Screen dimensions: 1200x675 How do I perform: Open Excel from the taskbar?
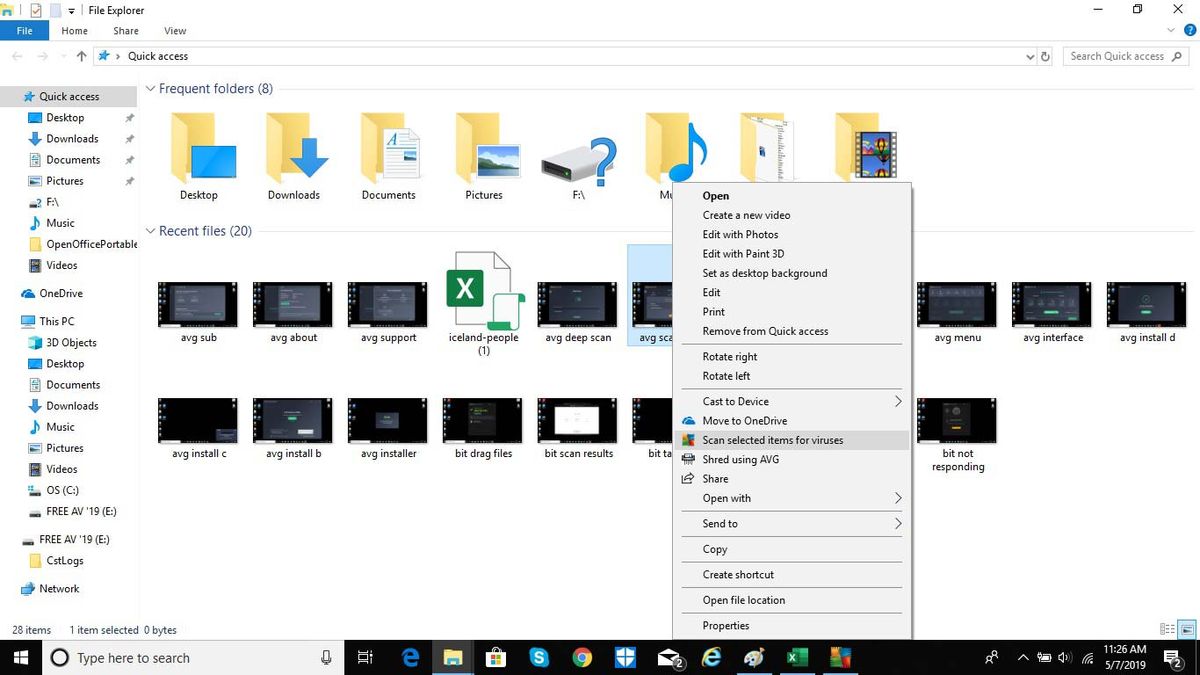[796, 658]
